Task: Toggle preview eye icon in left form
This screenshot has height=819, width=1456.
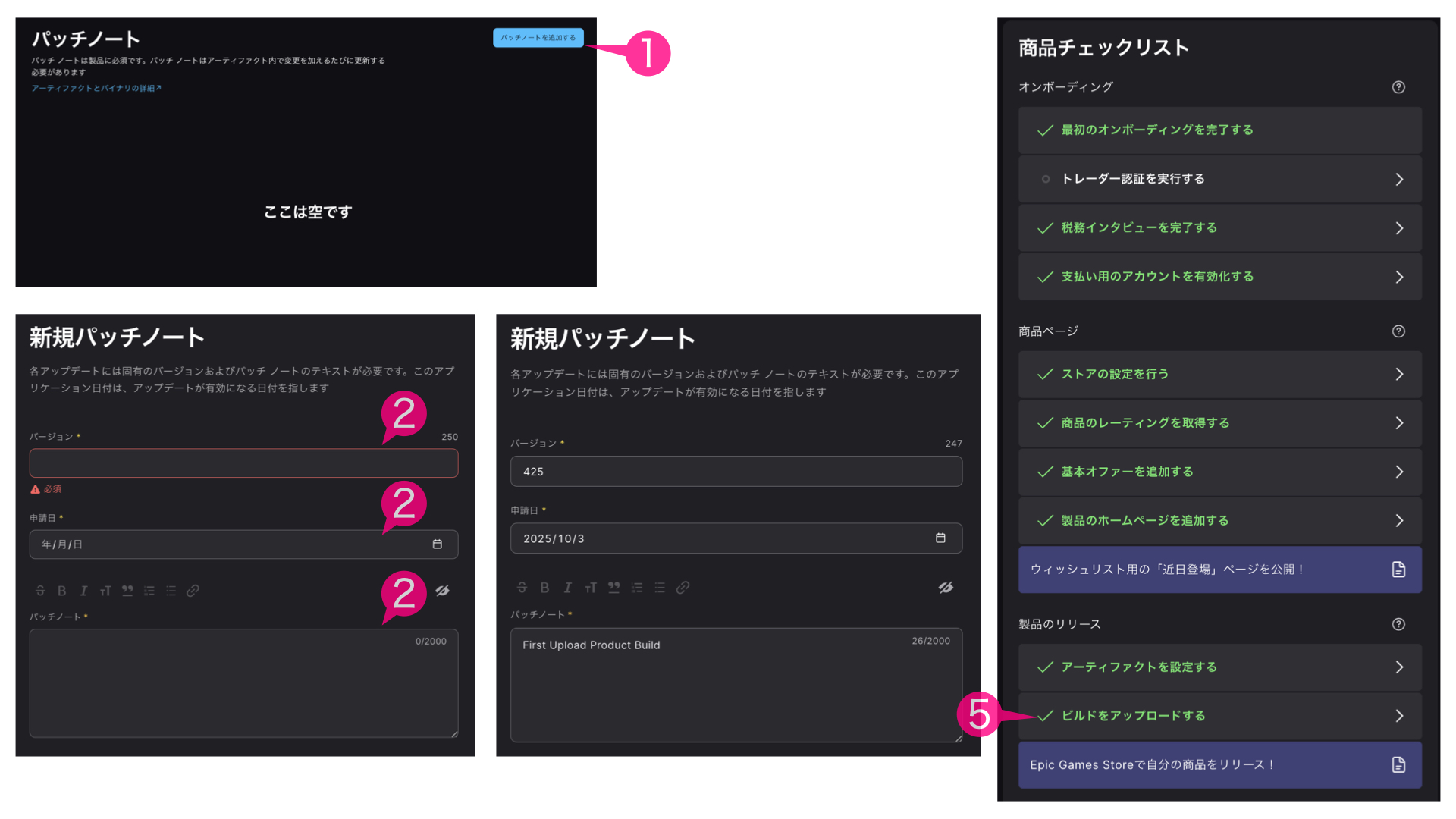Action: pyautogui.click(x=442, y=591)
